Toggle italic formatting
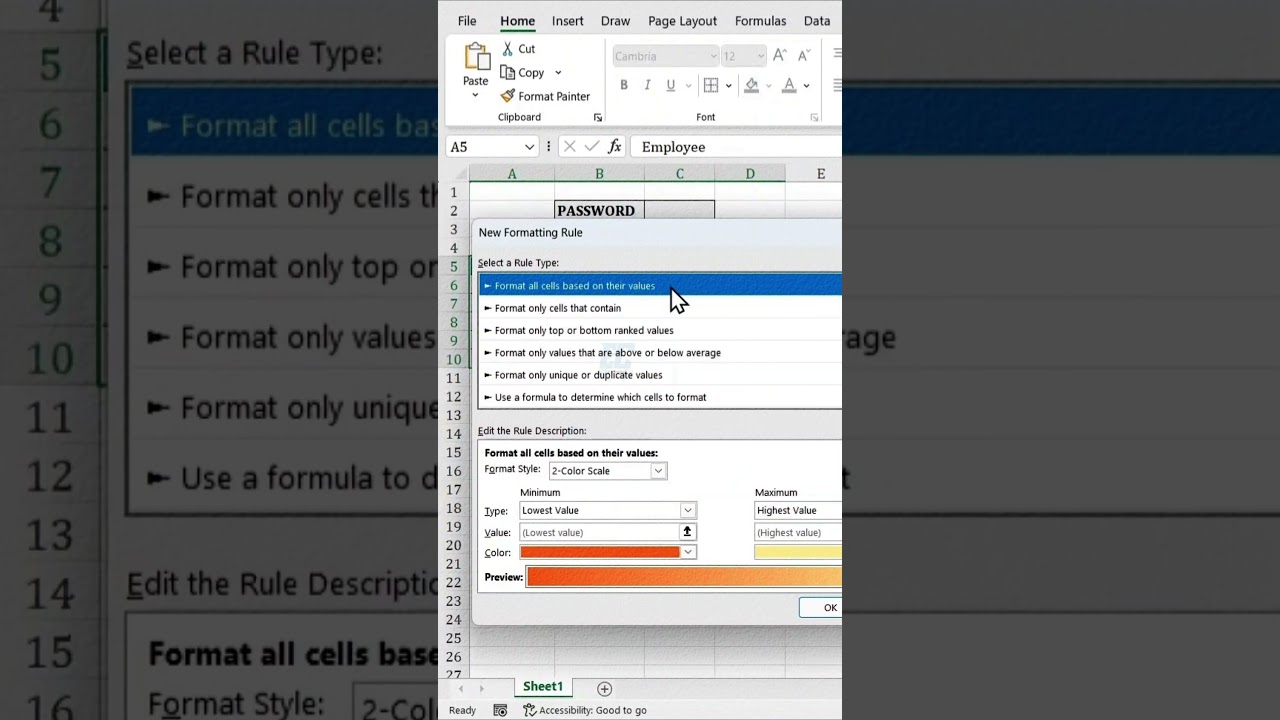1280x720 pixels. [x=647, y=85]
